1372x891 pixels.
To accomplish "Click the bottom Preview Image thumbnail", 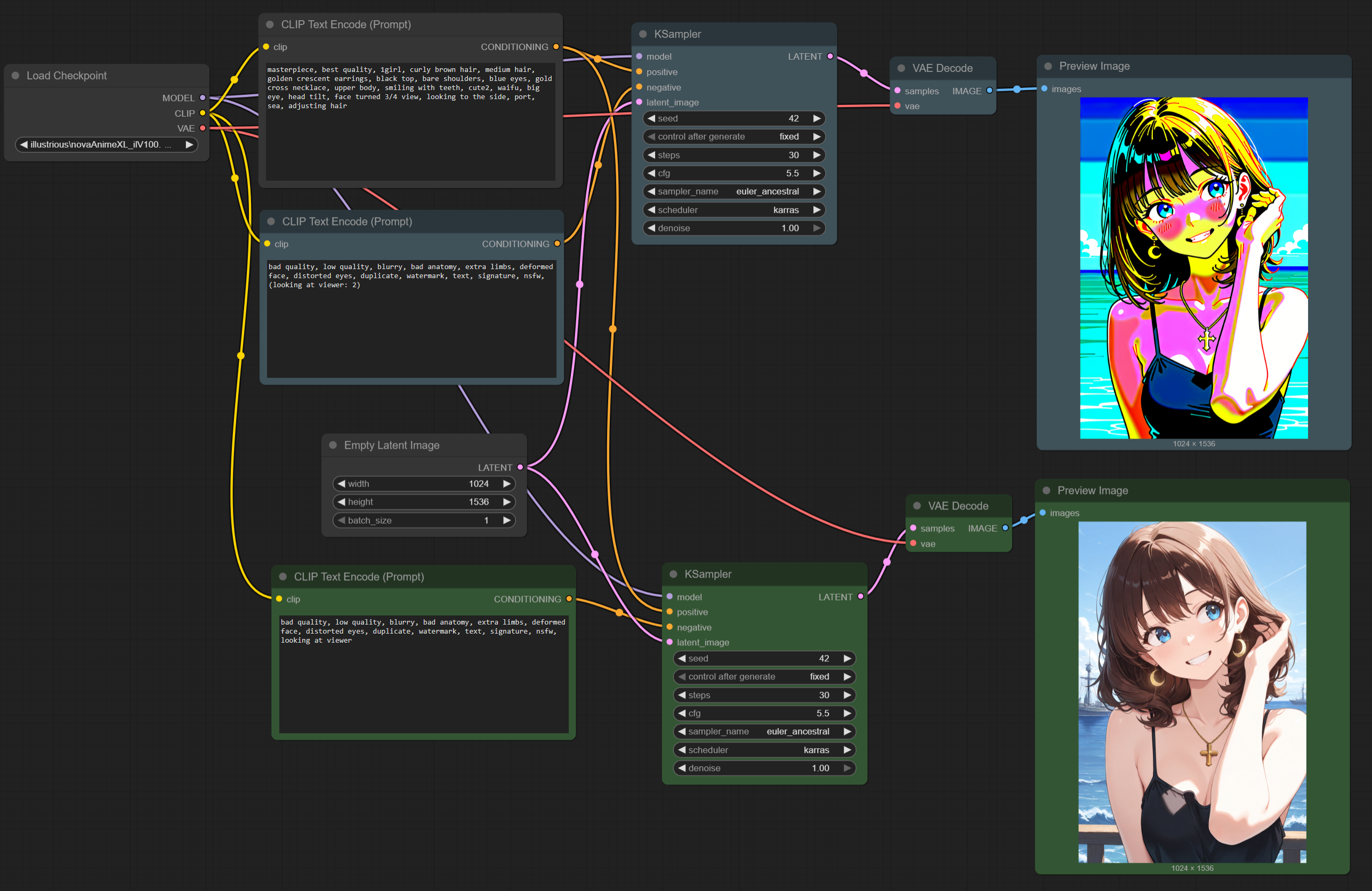I will [1192, 692].
